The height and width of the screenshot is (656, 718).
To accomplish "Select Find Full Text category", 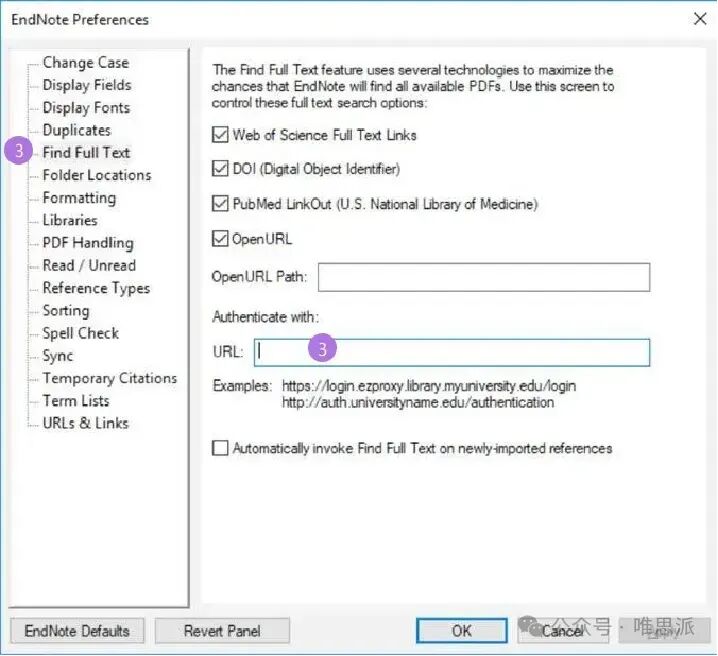I will coord(87,152).
